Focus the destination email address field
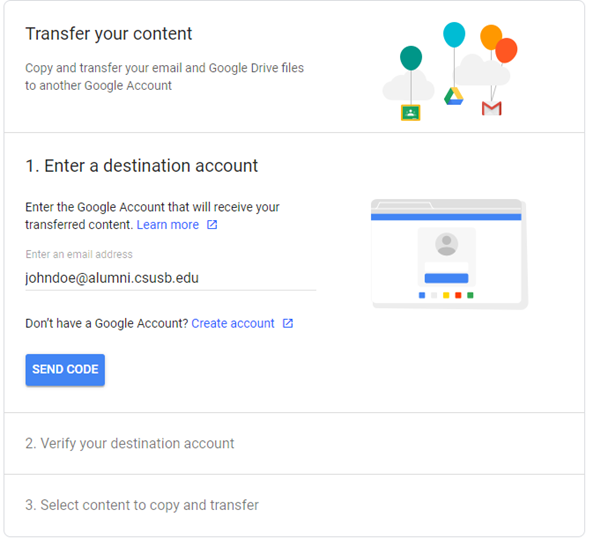Image resolution: width=601 pixels, height=539 pixels. [x=170, y=278]
